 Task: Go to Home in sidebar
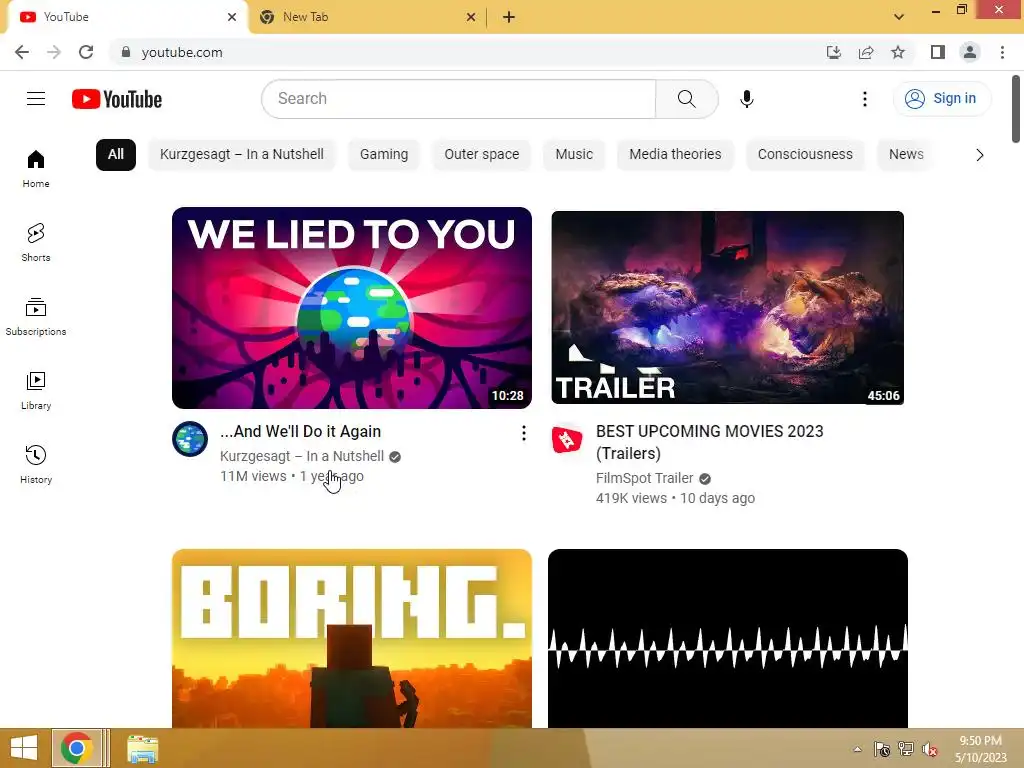(x=36, y=168)
